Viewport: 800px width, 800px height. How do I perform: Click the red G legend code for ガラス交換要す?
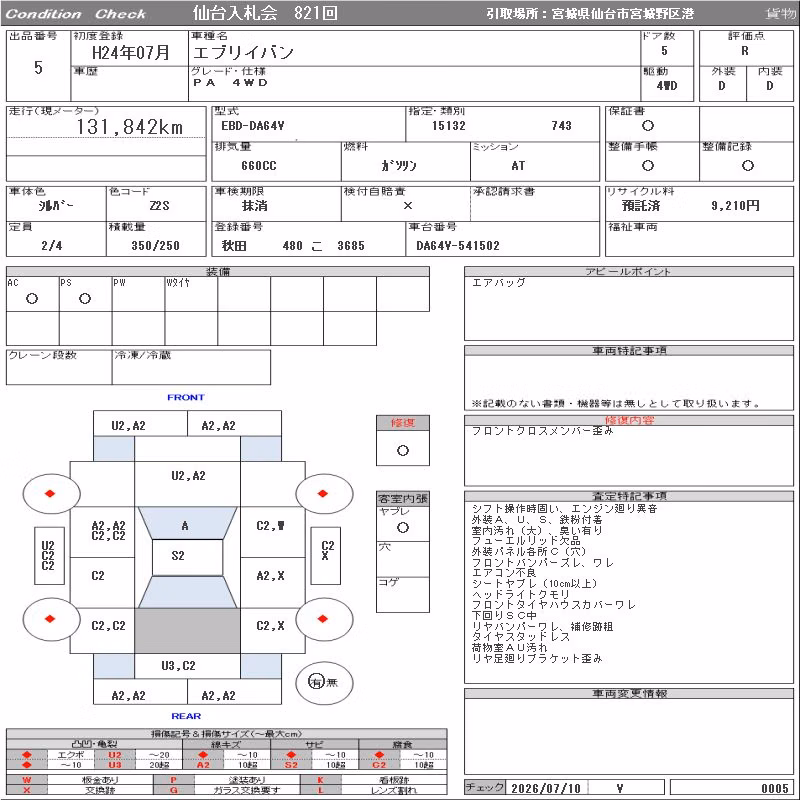[x=173, y=790]
